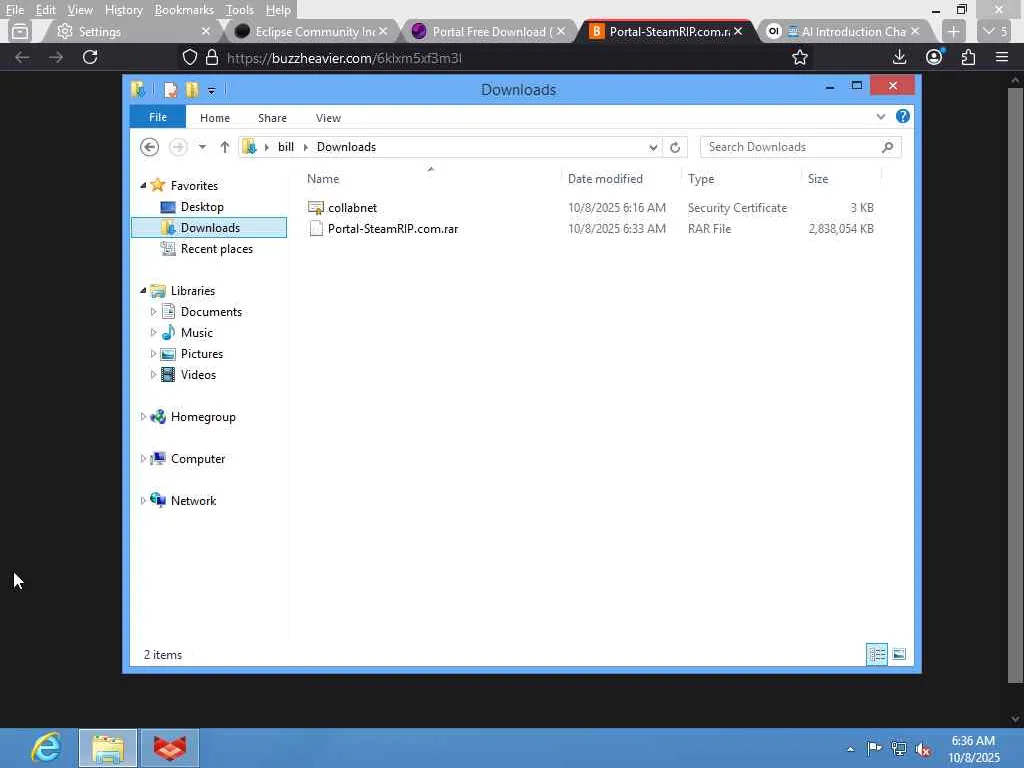The image size is (1024, 768).
Task: Open the Home ribbon tab
Action: (x=215, y=118)
